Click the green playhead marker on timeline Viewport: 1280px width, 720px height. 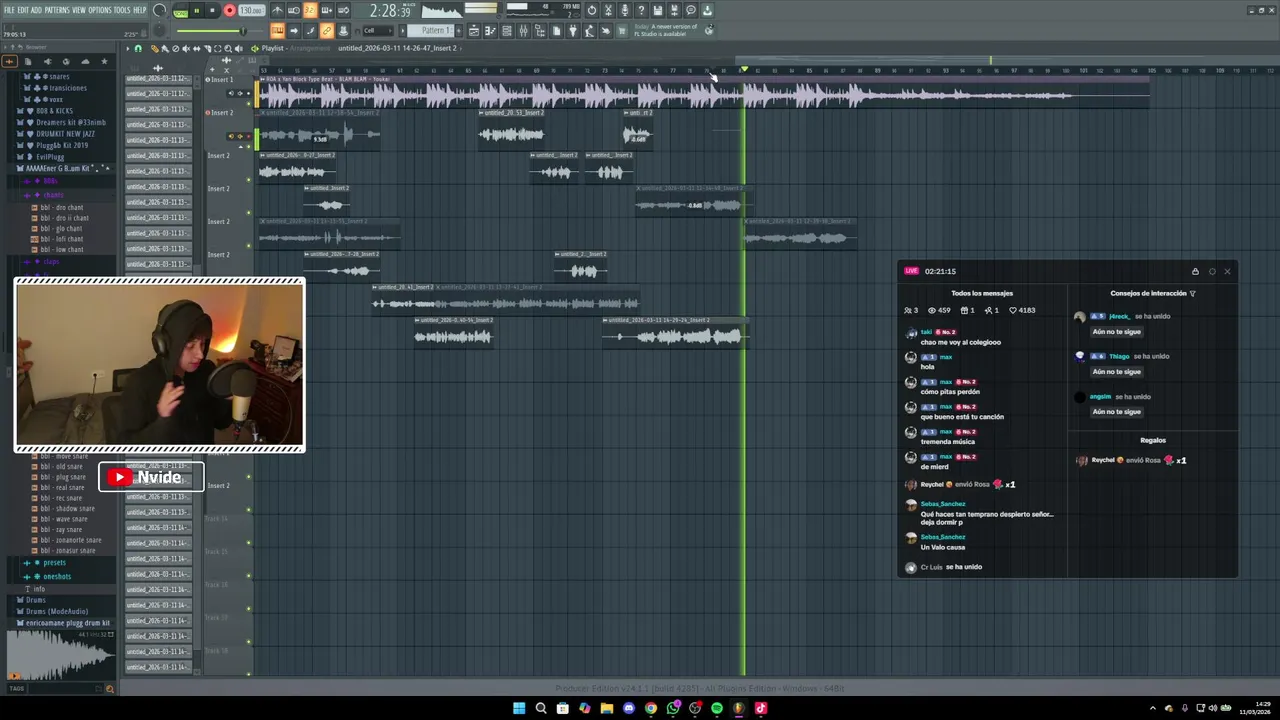[743, 69]
